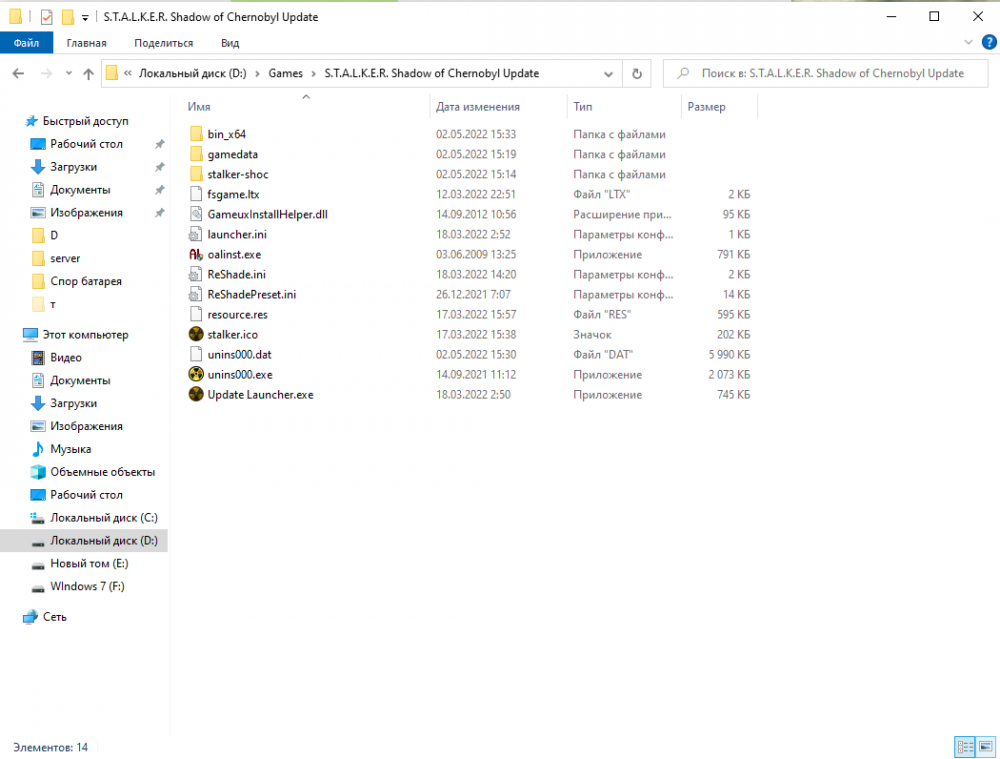Go back with the left arrow

pos(18,73)
